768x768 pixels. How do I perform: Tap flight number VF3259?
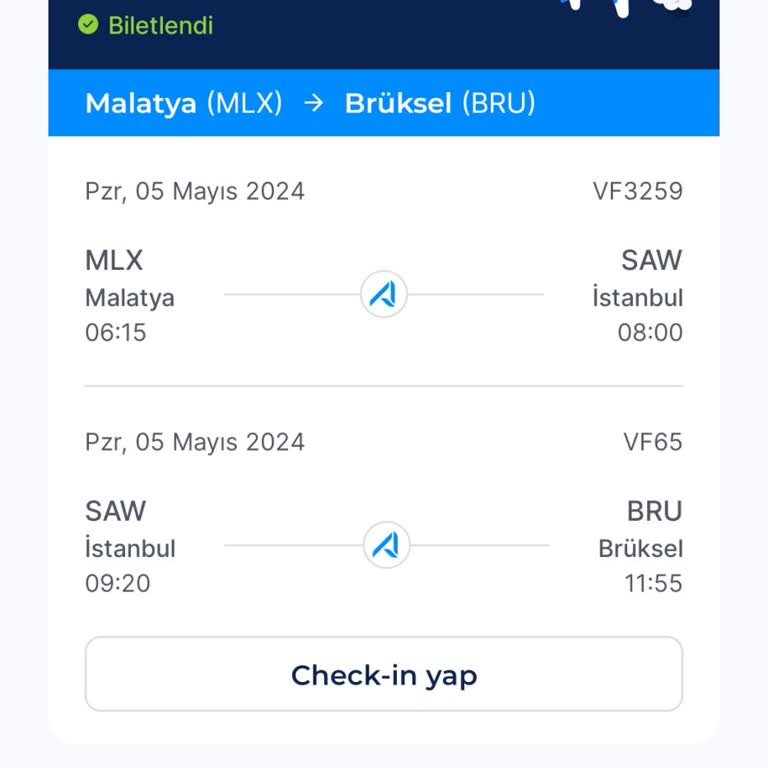[637, 191]
